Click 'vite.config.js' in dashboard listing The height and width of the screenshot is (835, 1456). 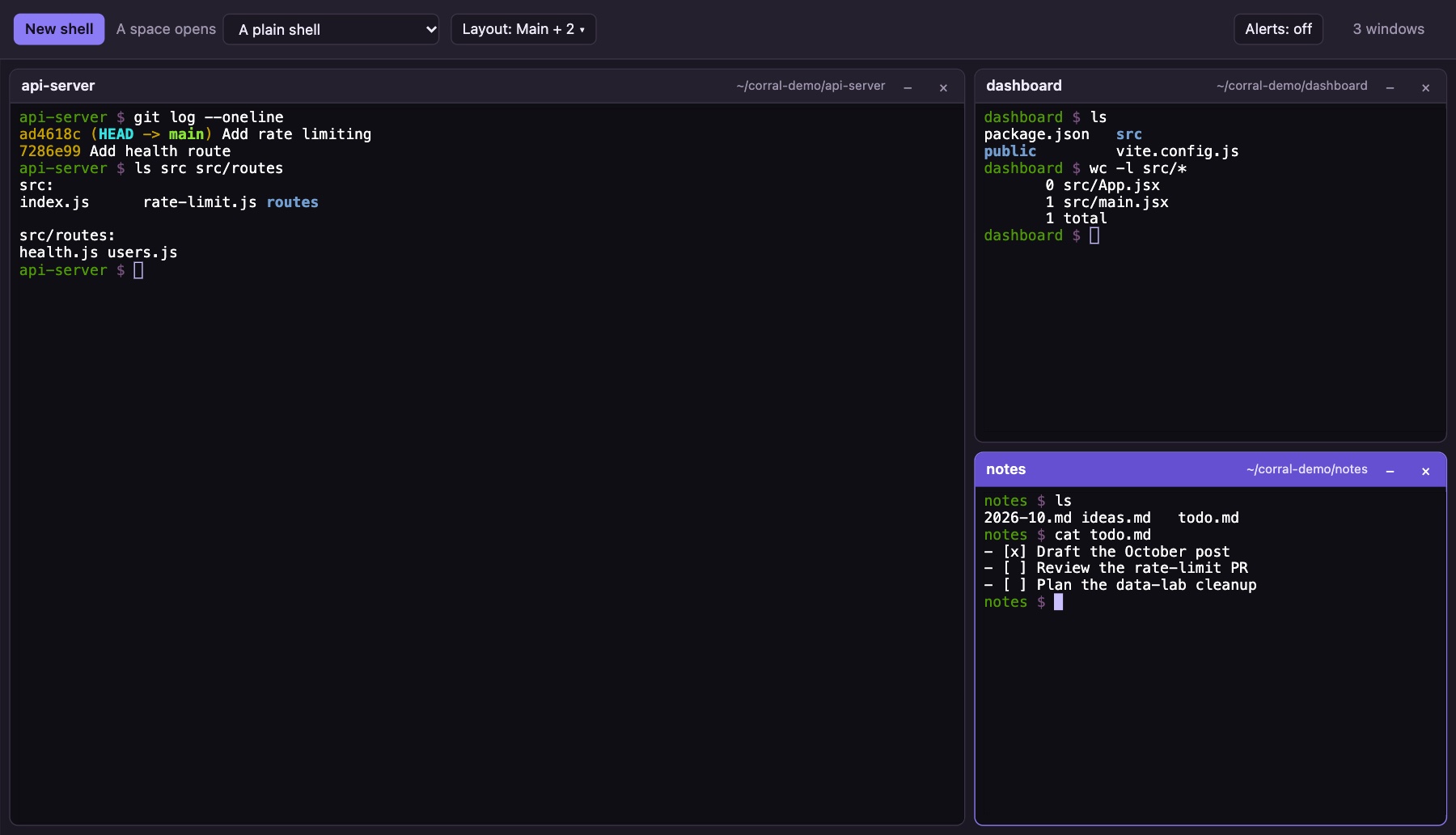pos(1178,151)
